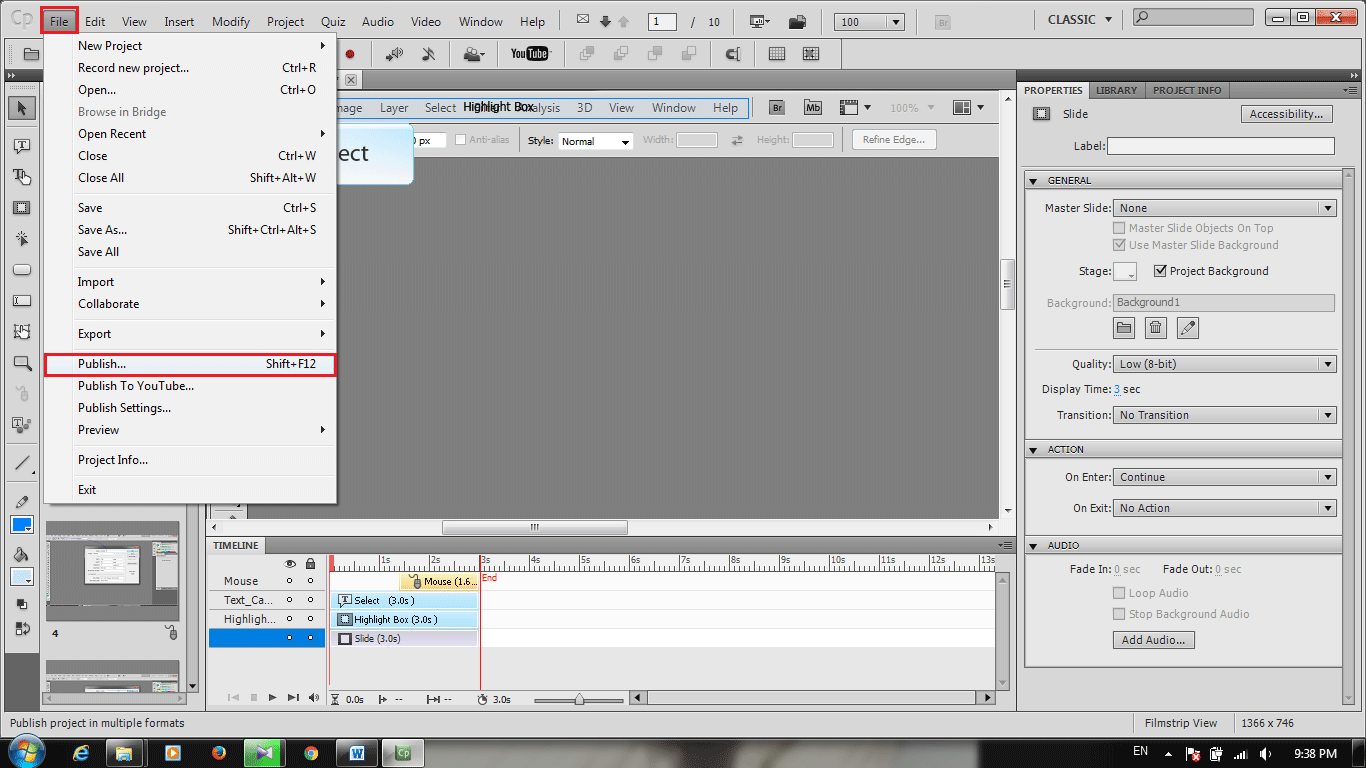Click the Add Audio... button
Viewport: 1366px width, 768px height.
(1154, 640)
